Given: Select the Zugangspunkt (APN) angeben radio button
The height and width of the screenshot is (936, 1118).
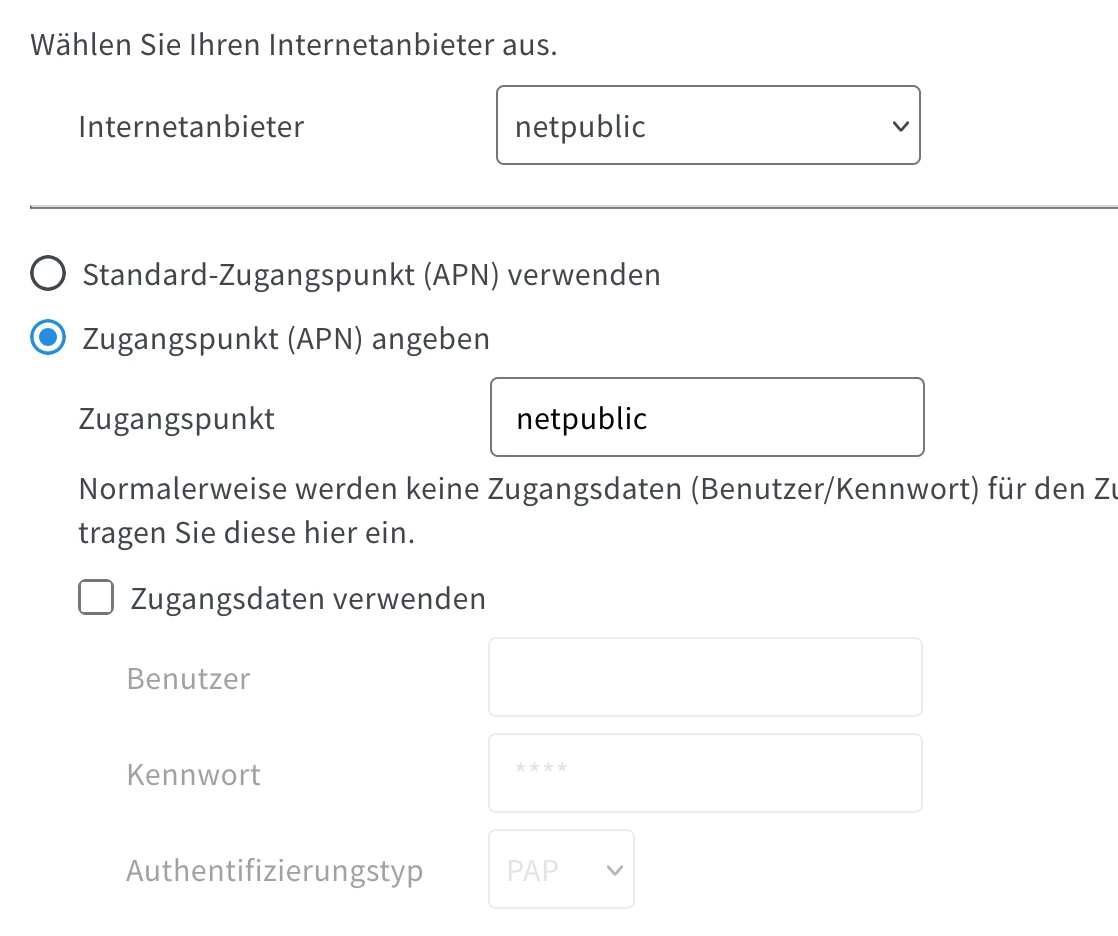Looking at the screenshot, I should [48, 338].
